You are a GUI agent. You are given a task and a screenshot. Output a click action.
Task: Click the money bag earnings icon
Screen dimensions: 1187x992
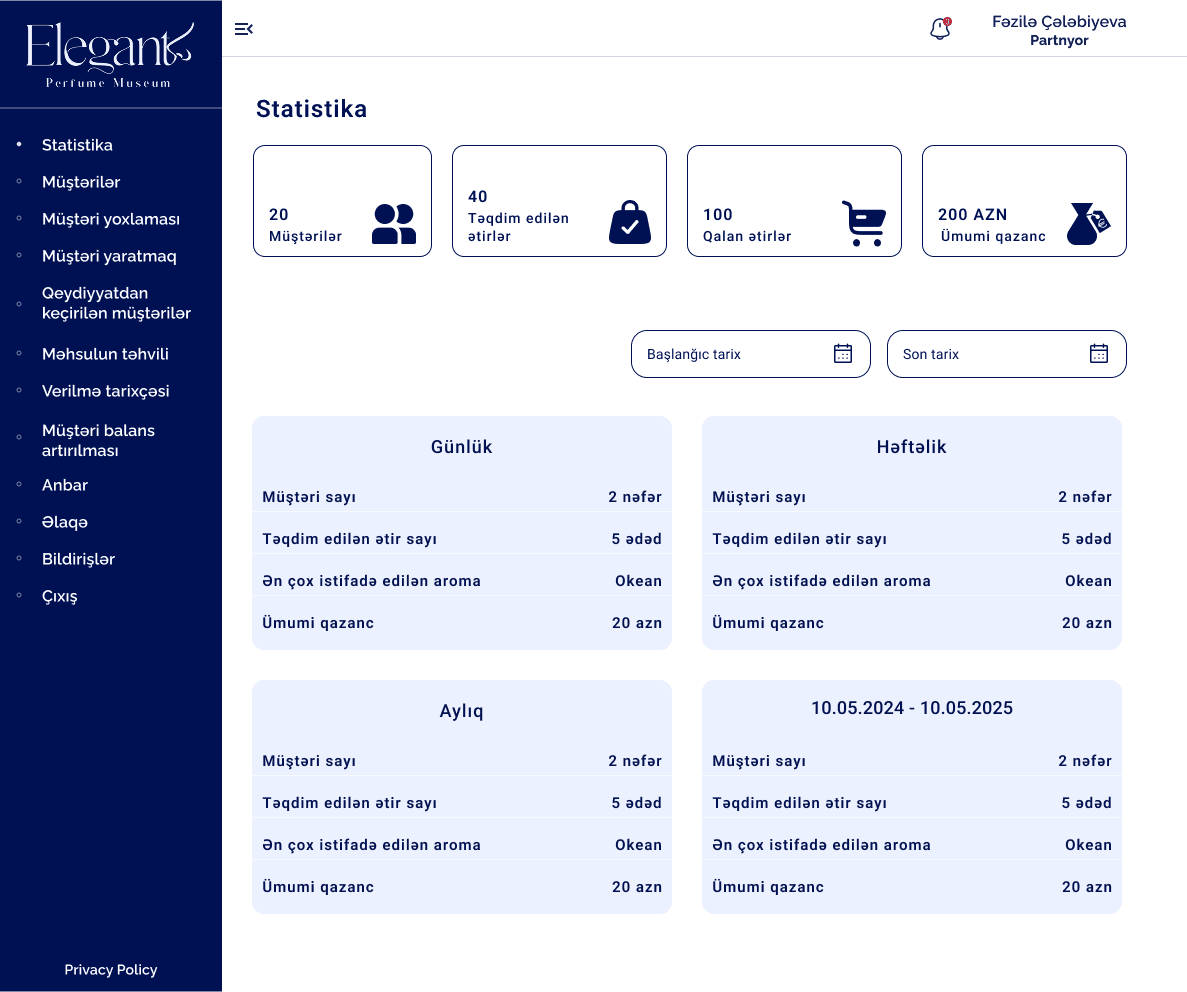click(x=1088, y=223)
